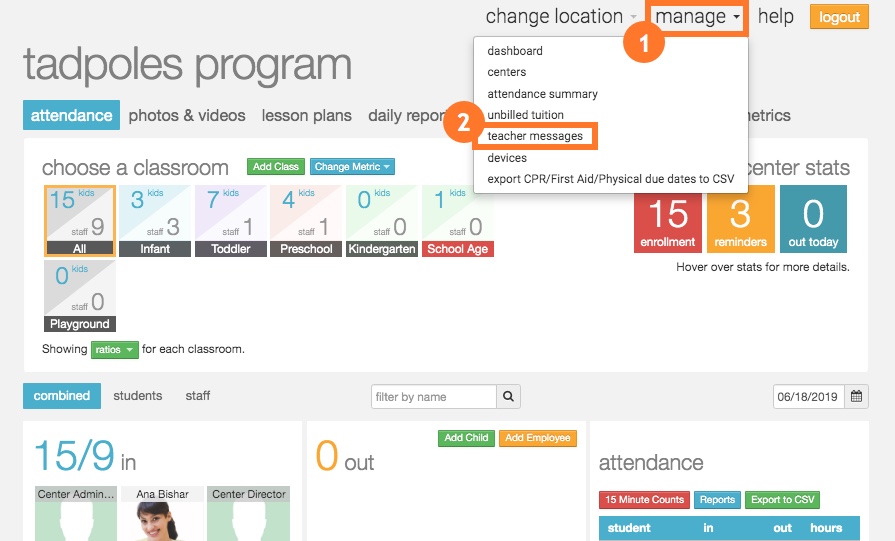Screen dimensions: 895x541
Task: Open the Change Metric dropdown
Action: tap(352, 167)
